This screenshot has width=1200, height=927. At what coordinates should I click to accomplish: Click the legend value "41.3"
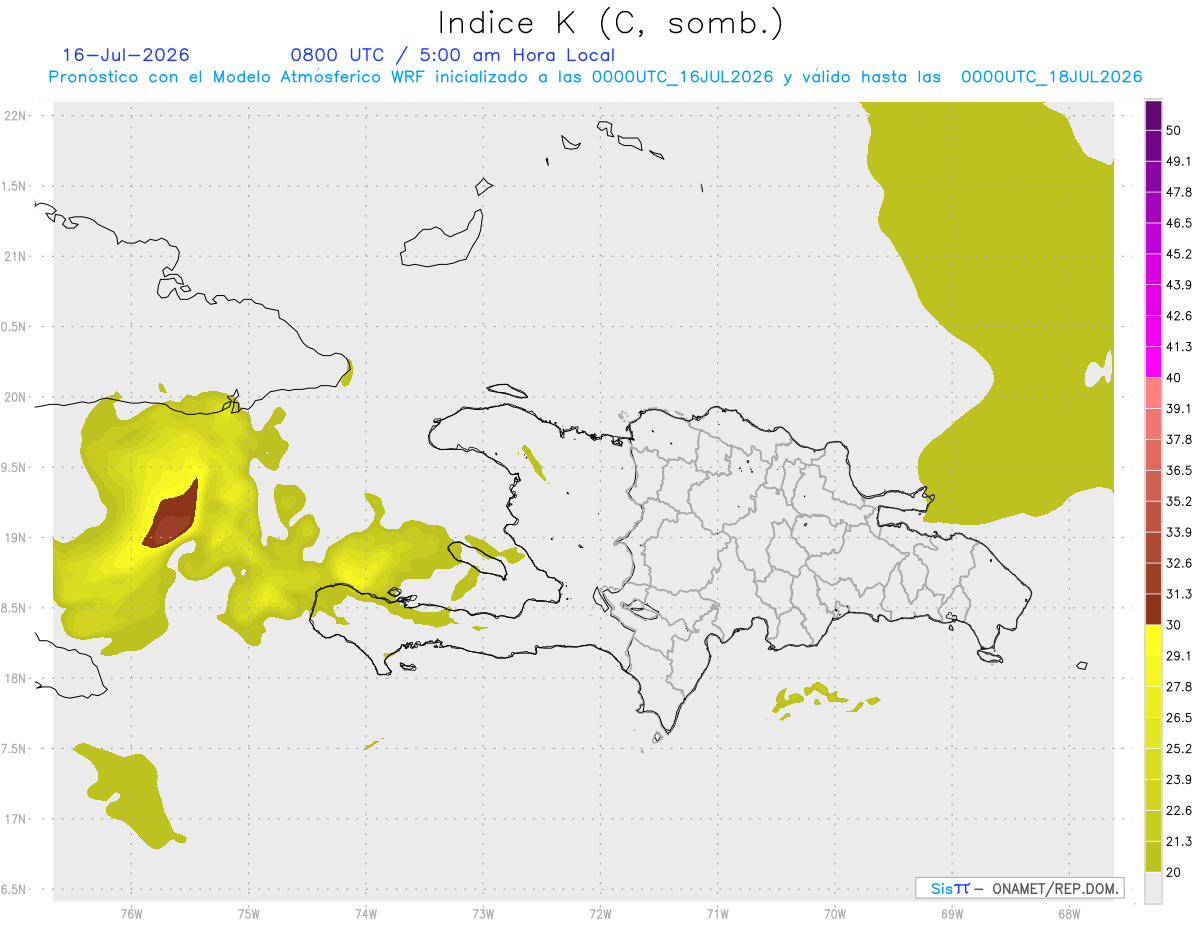pyautogui.click(x=1179, y=347)
